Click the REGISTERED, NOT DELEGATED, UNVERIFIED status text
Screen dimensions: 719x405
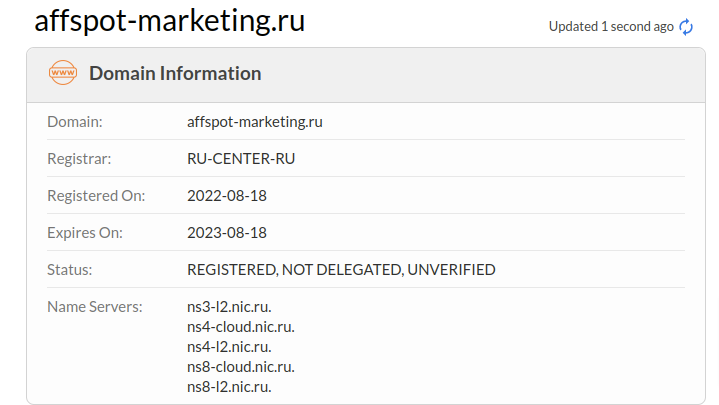(x=341, y=269)
